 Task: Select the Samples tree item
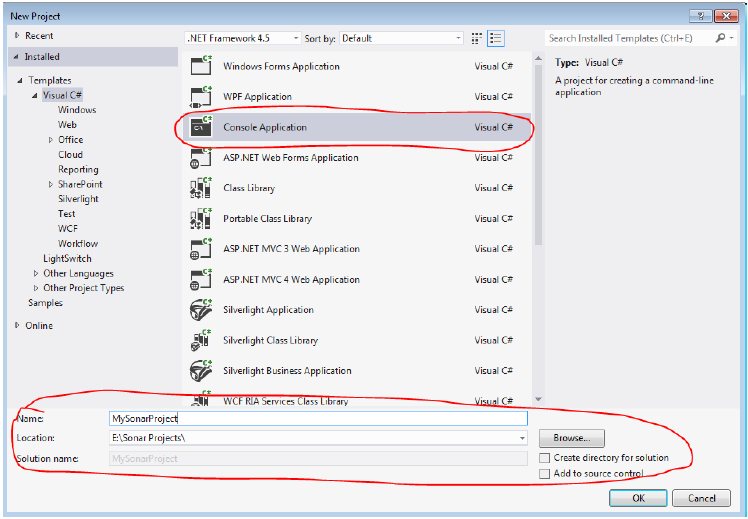[x=45, y=303]
